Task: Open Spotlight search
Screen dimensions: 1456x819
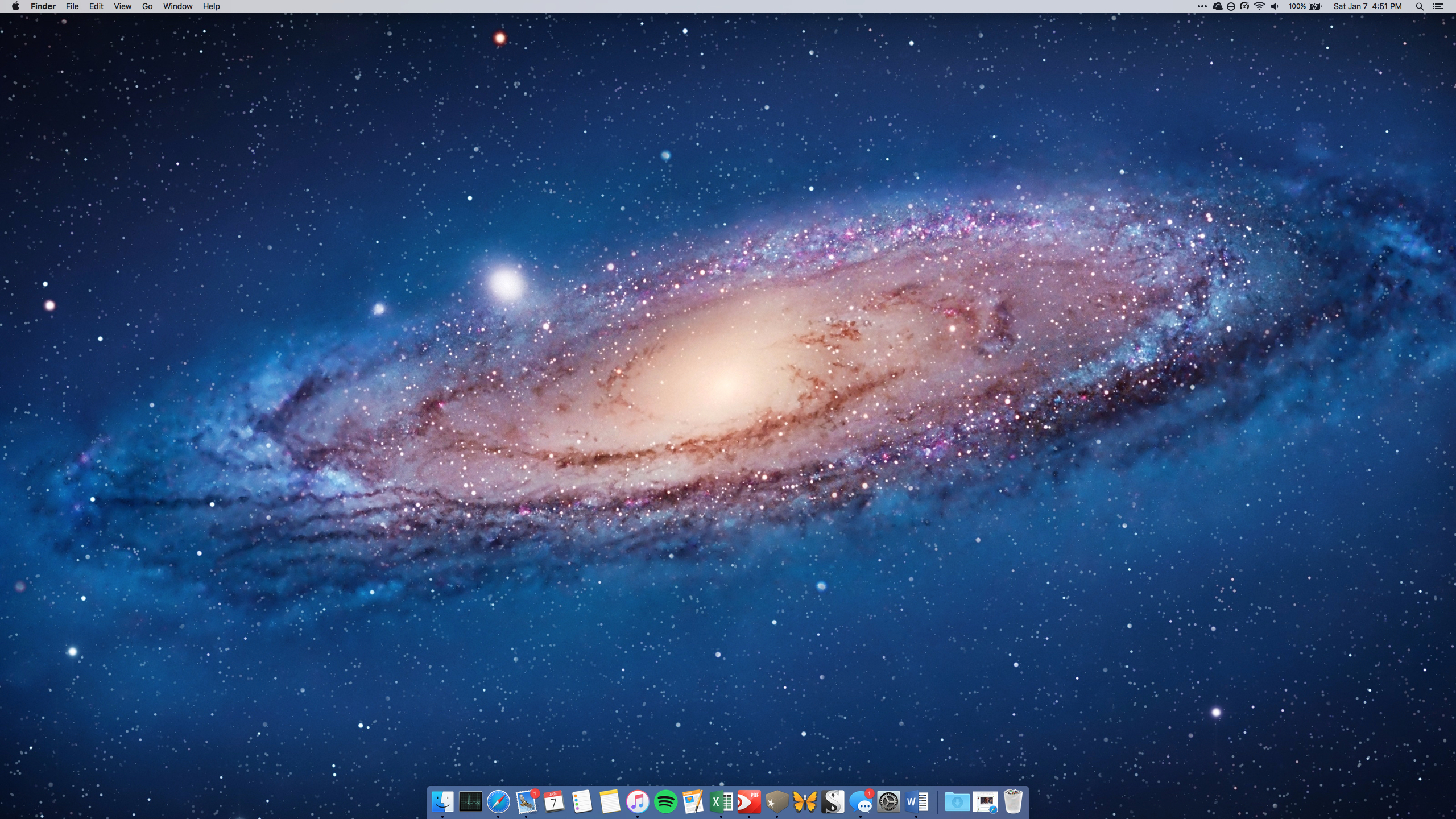Action: 1420,6
